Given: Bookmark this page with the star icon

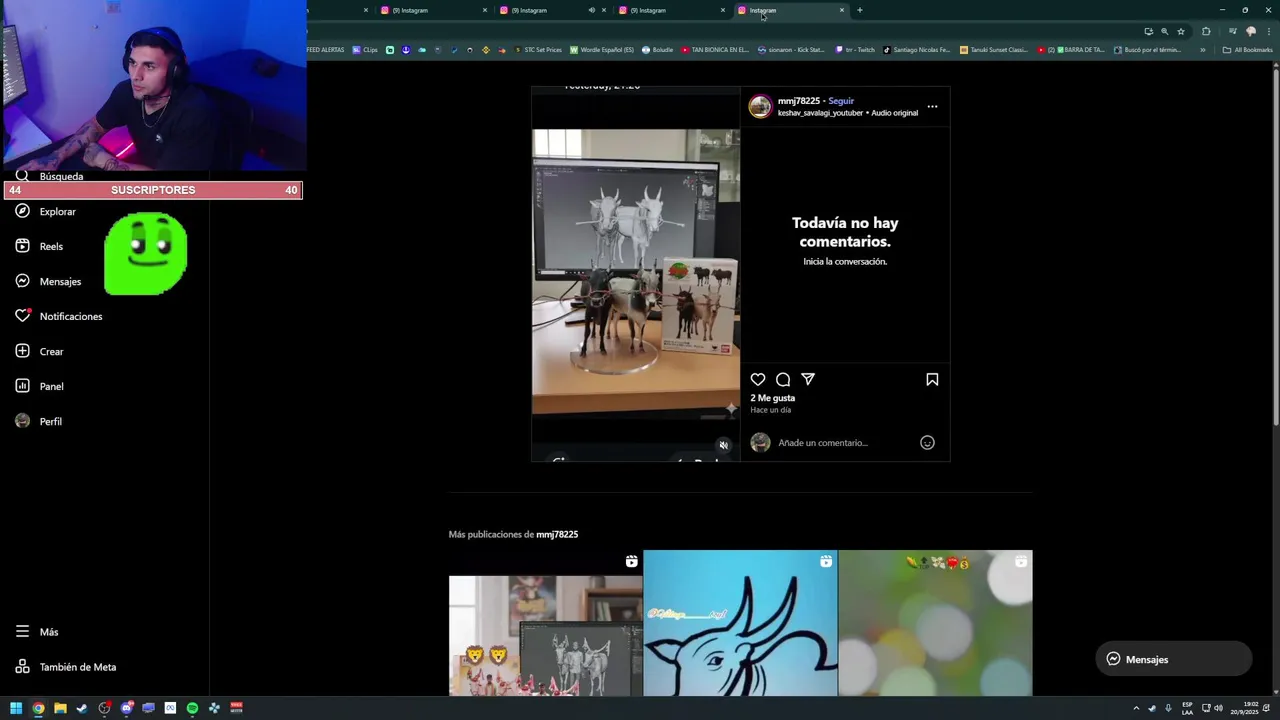Looking at the screenshot, I should [x=1181, y=31].
